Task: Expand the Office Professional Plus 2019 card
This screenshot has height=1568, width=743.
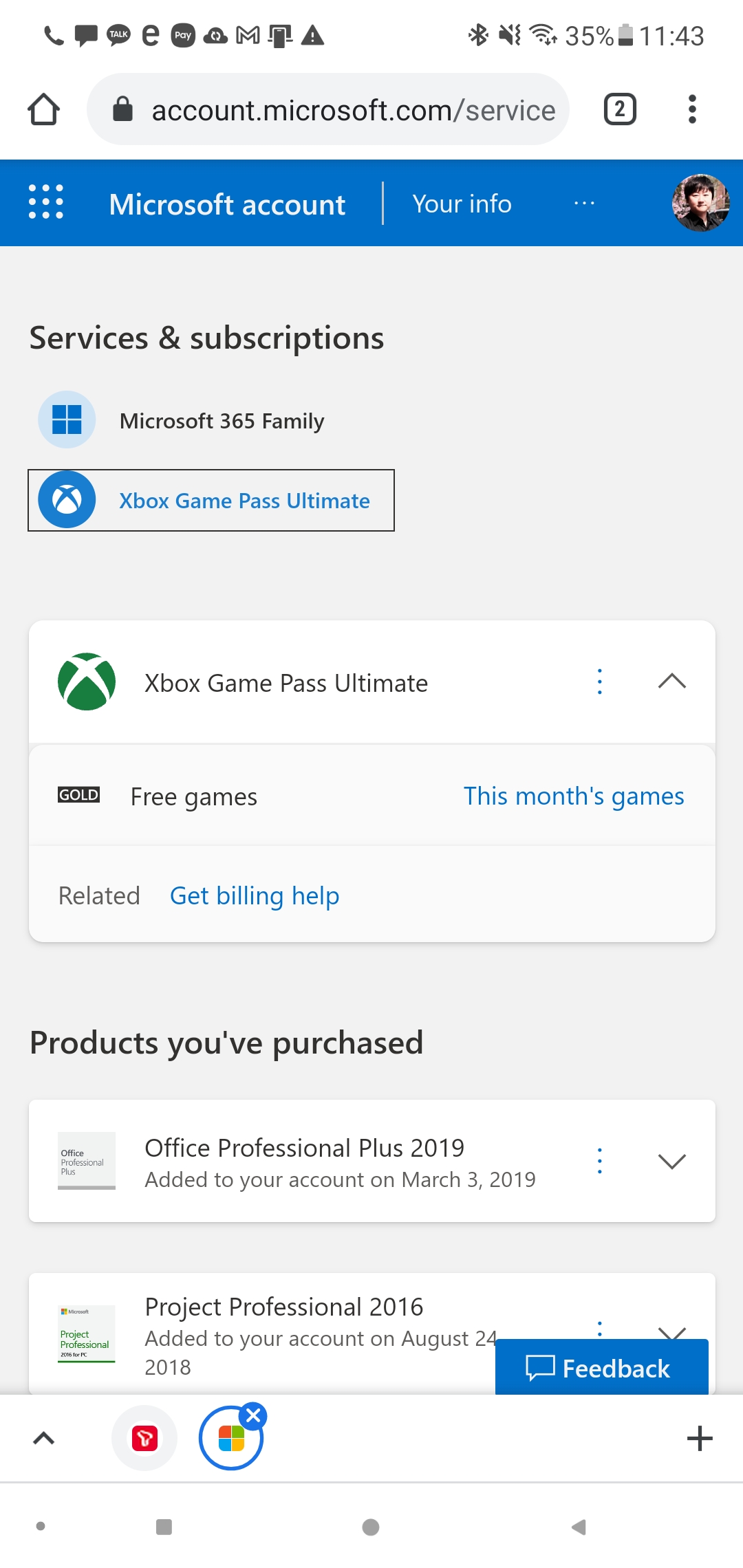Action: point(671,1161)
